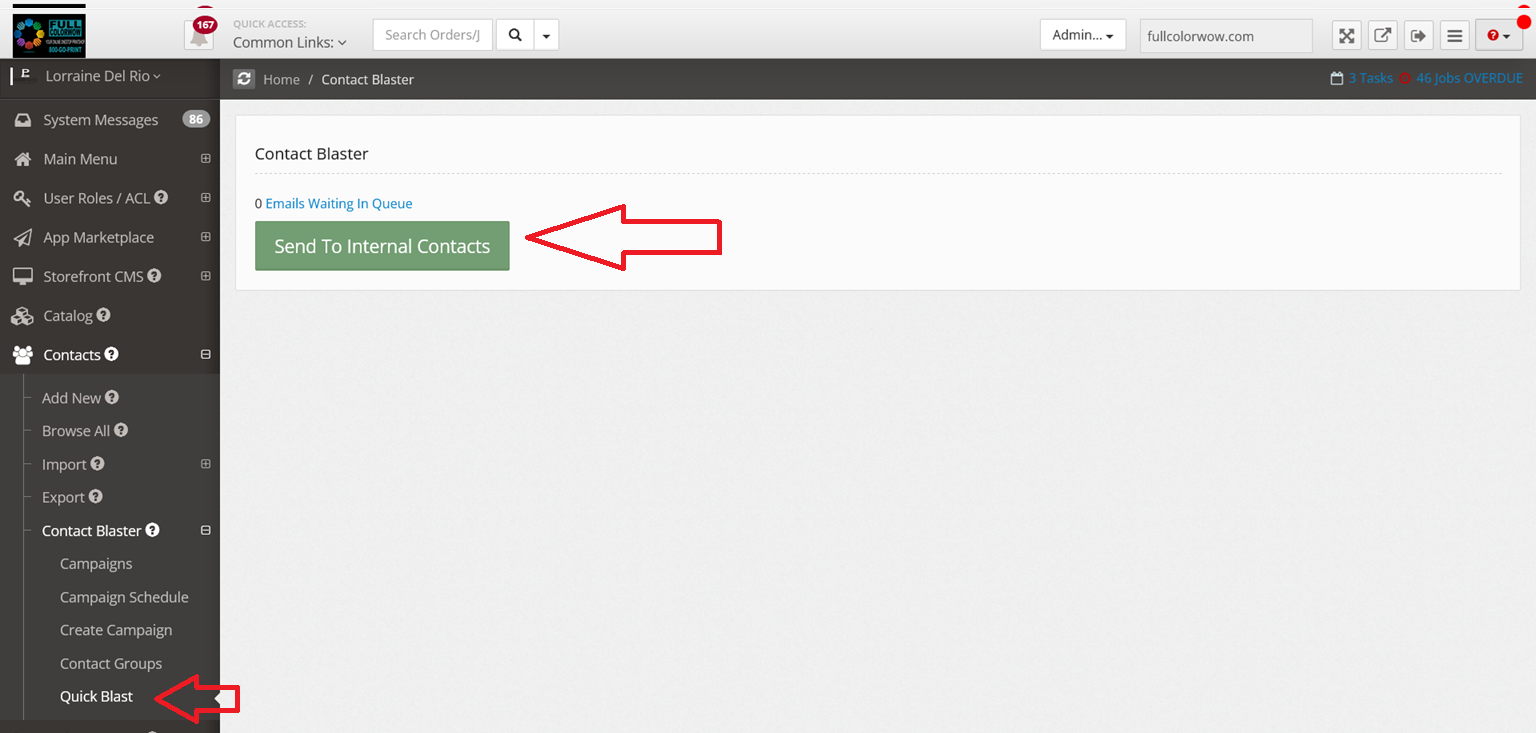Click the notification bell icon

(199, 36)
